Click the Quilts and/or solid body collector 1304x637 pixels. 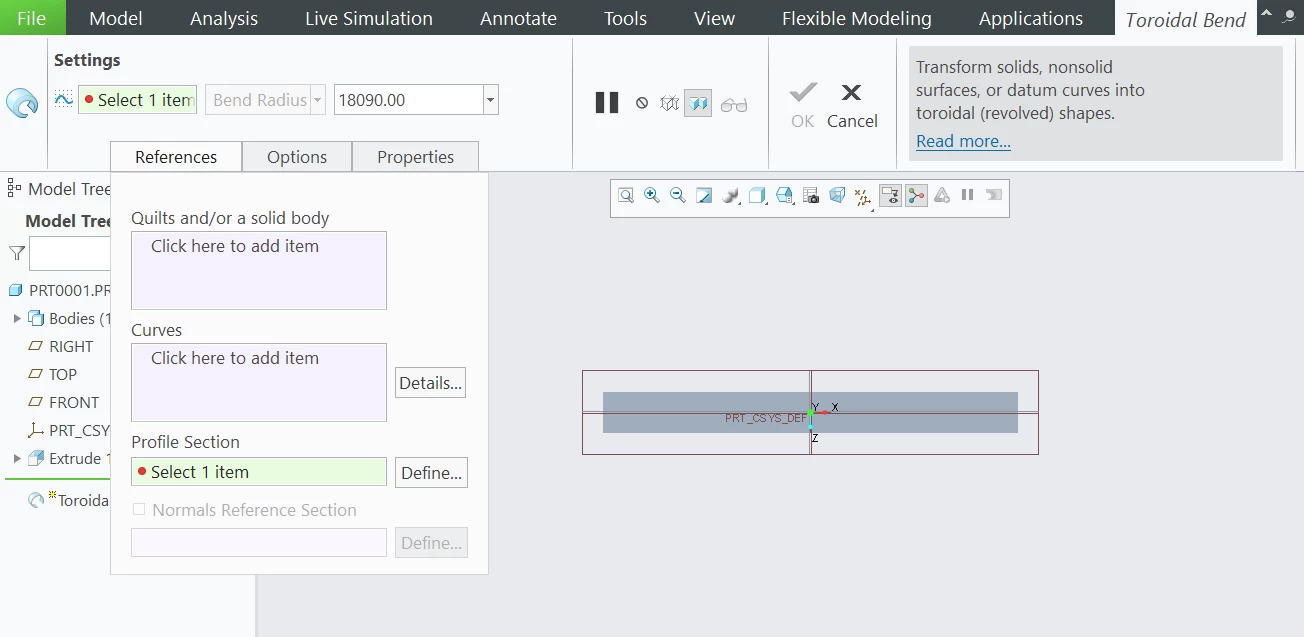coord(259,270)
